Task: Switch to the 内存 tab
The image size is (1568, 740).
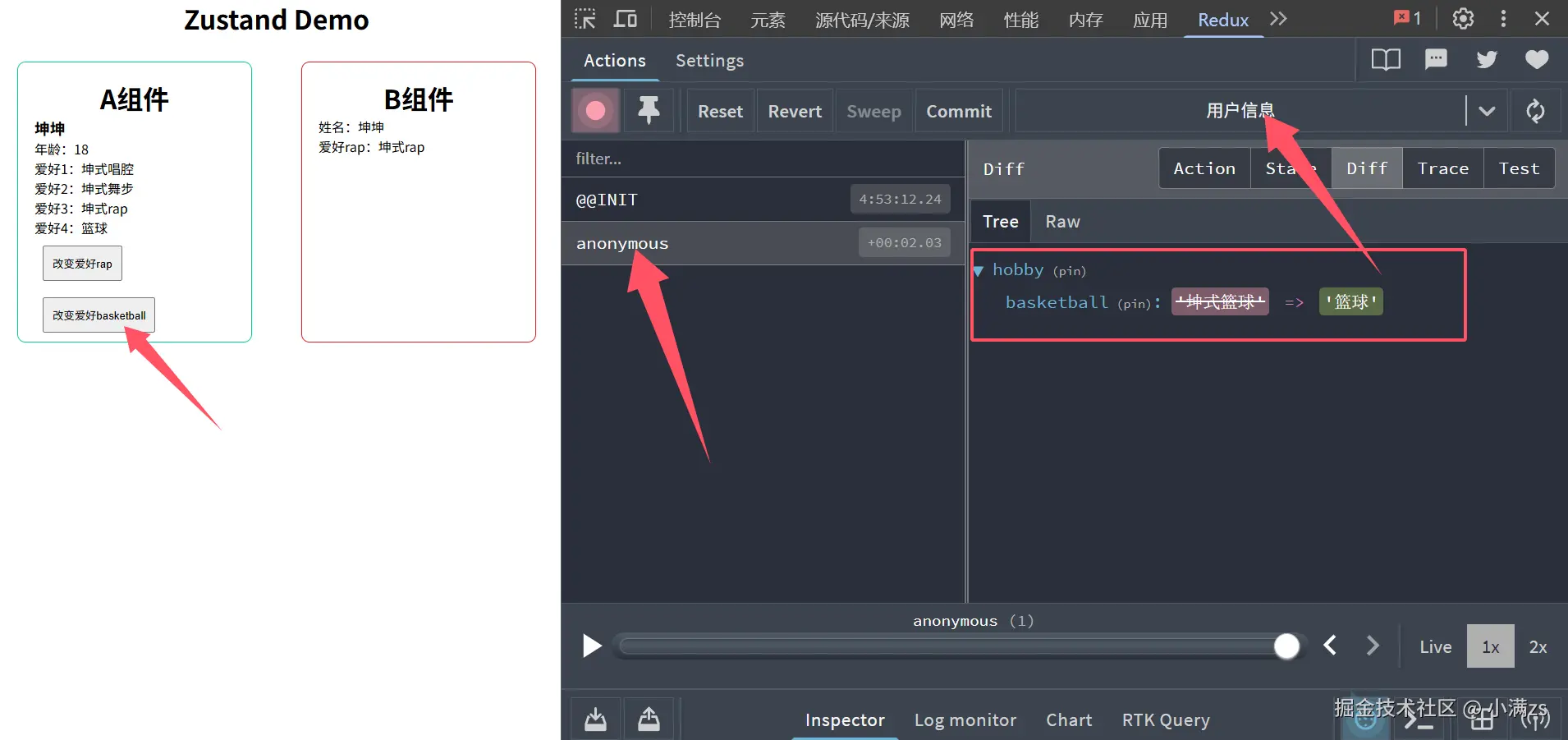Action: coord(1086,20)
